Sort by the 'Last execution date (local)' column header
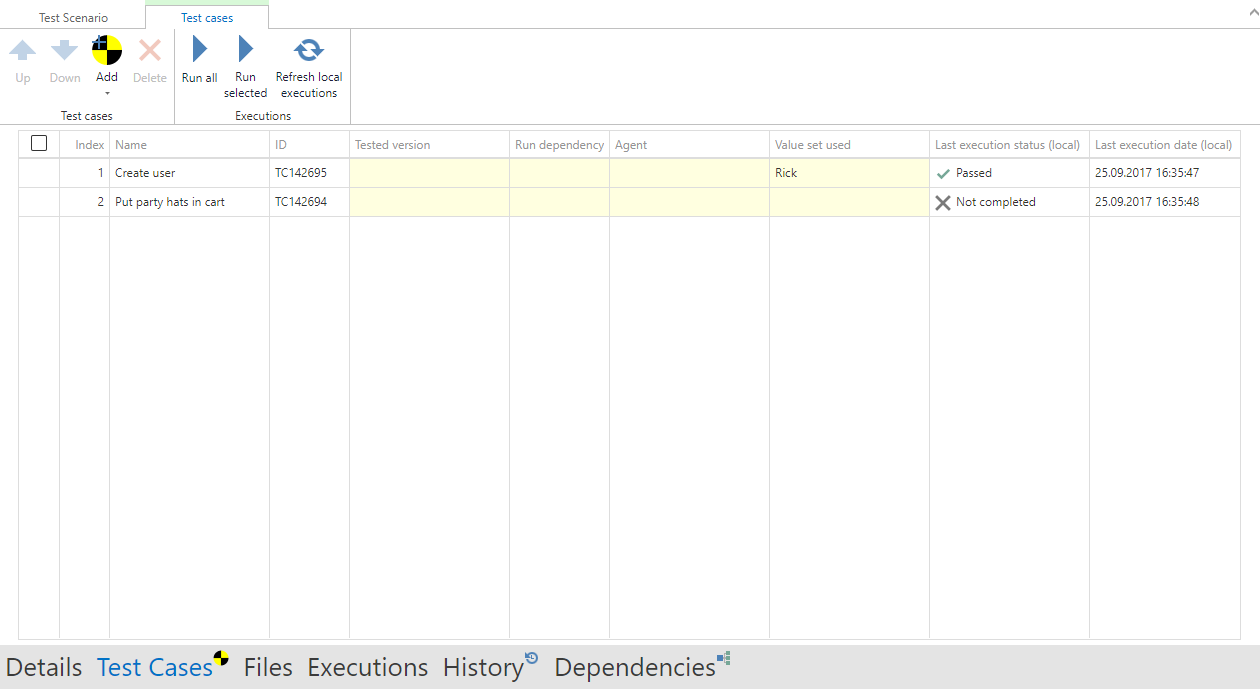 coord(1163,145)
